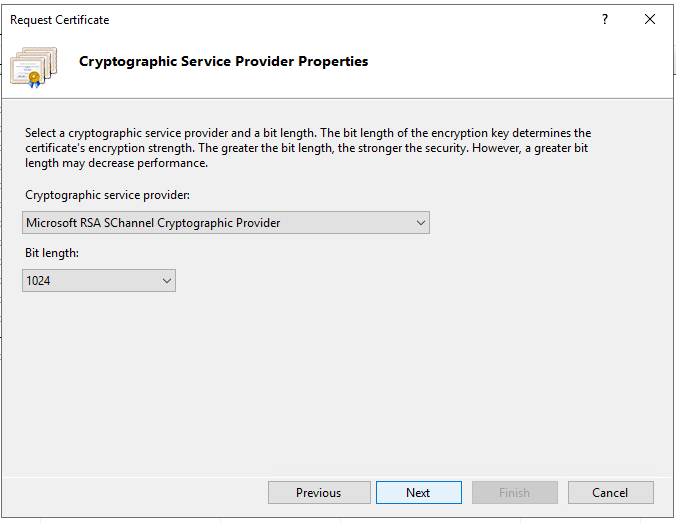Image resolution: width=676 pixels, height=524 pixels.
Task: Click the greyed-out Finish button
Action: tap(514, 492)
